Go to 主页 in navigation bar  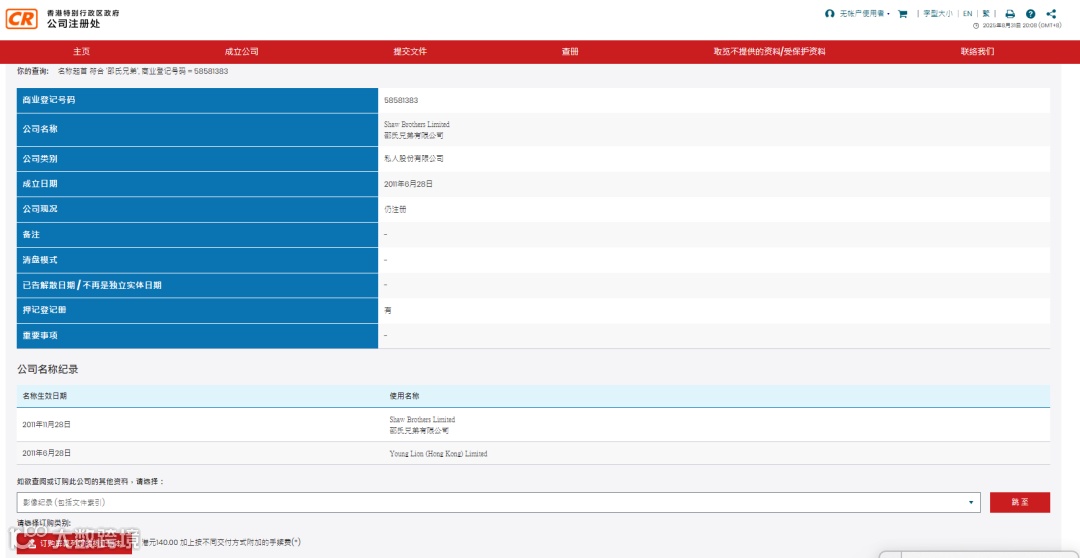[81, 52]
